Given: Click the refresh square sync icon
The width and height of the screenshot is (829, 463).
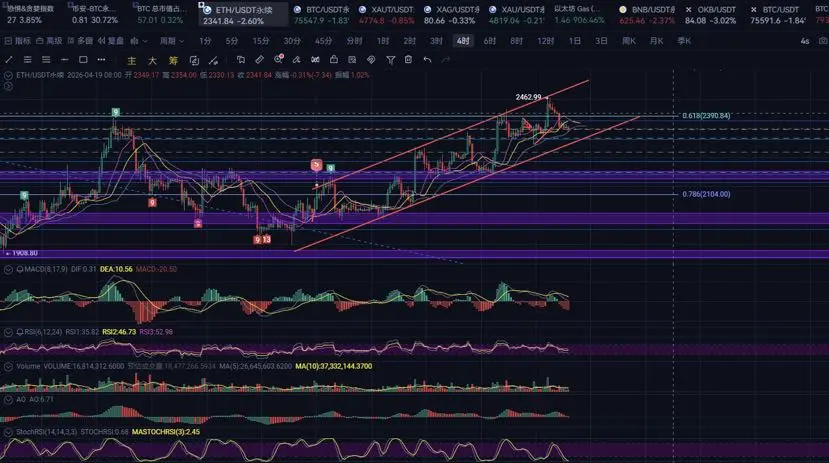Looking at the screenshot, I should point(194,60).
